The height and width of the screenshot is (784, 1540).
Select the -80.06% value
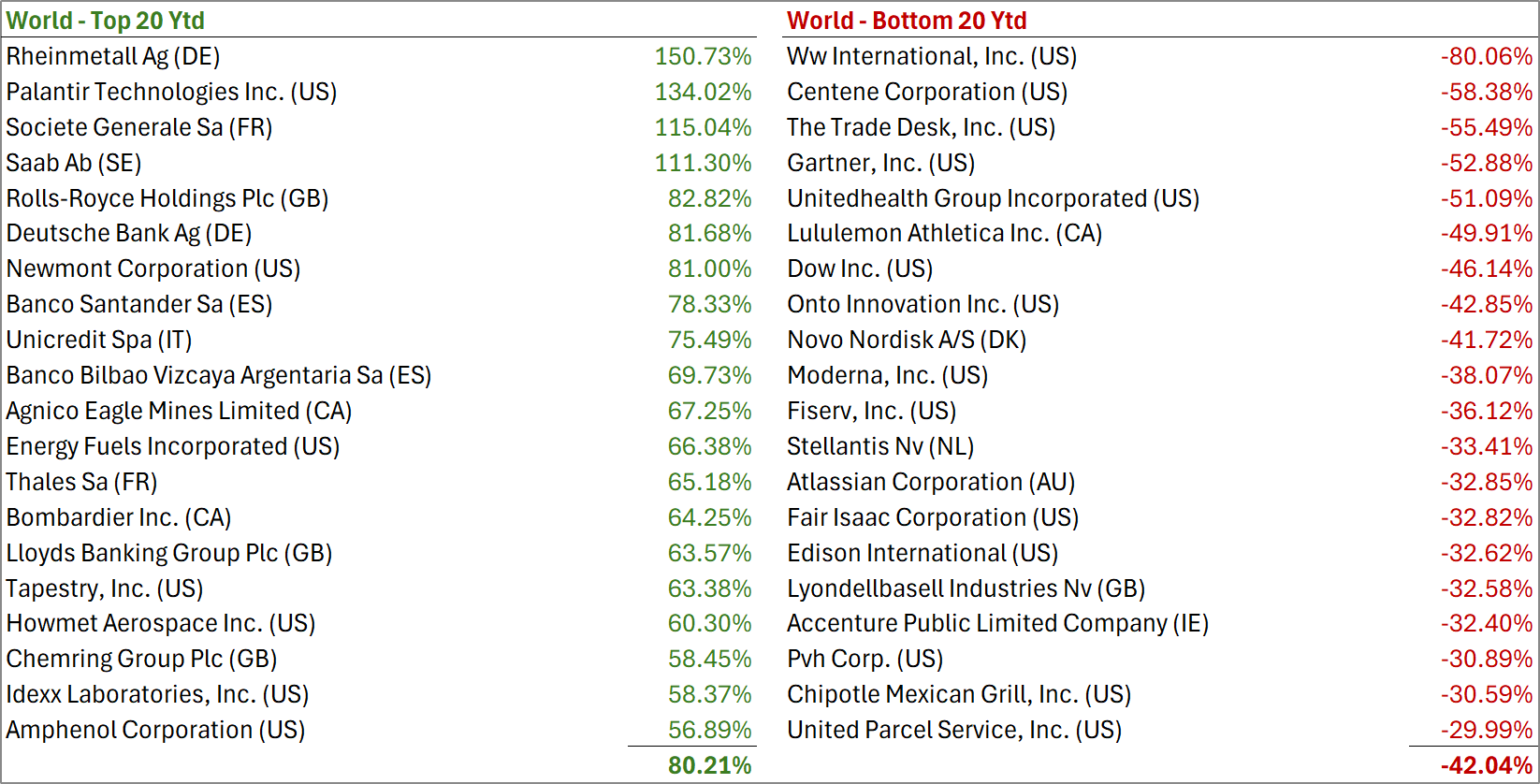click(x=1487, y=56)
